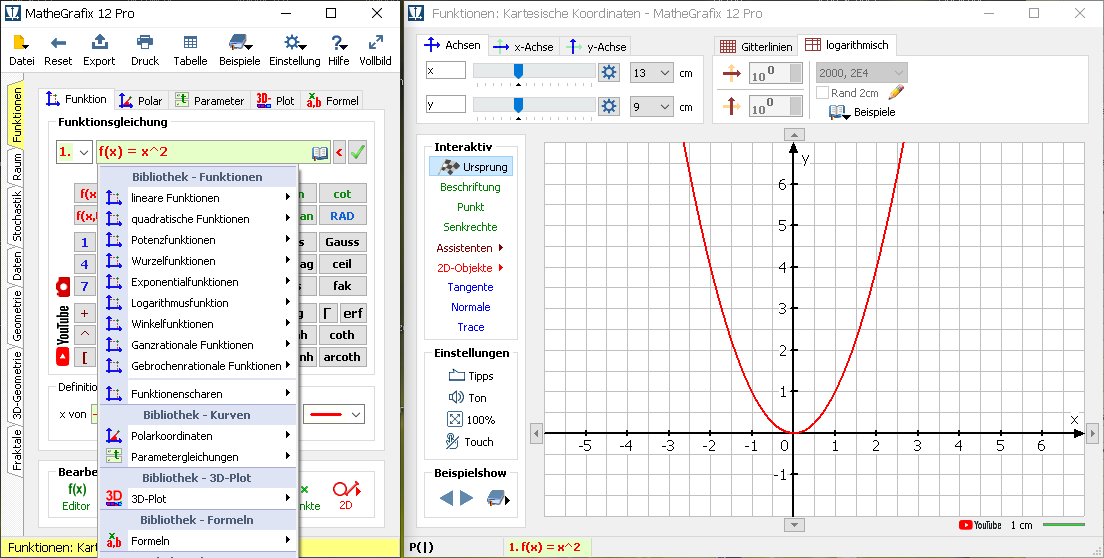
Task: Toggle Ton sound setting
Action: (468, 398)
